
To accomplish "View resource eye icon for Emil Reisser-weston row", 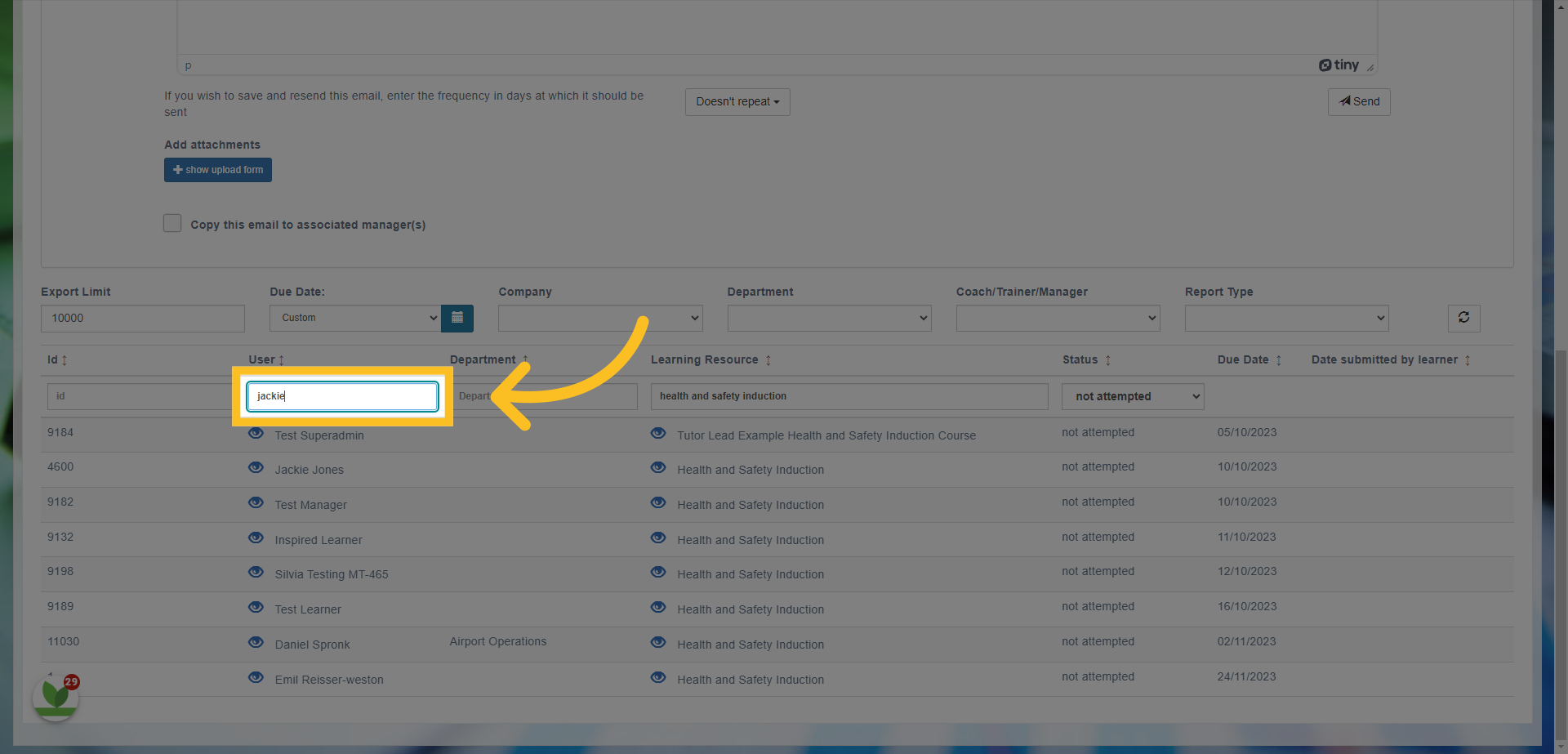I will (658, 677).
